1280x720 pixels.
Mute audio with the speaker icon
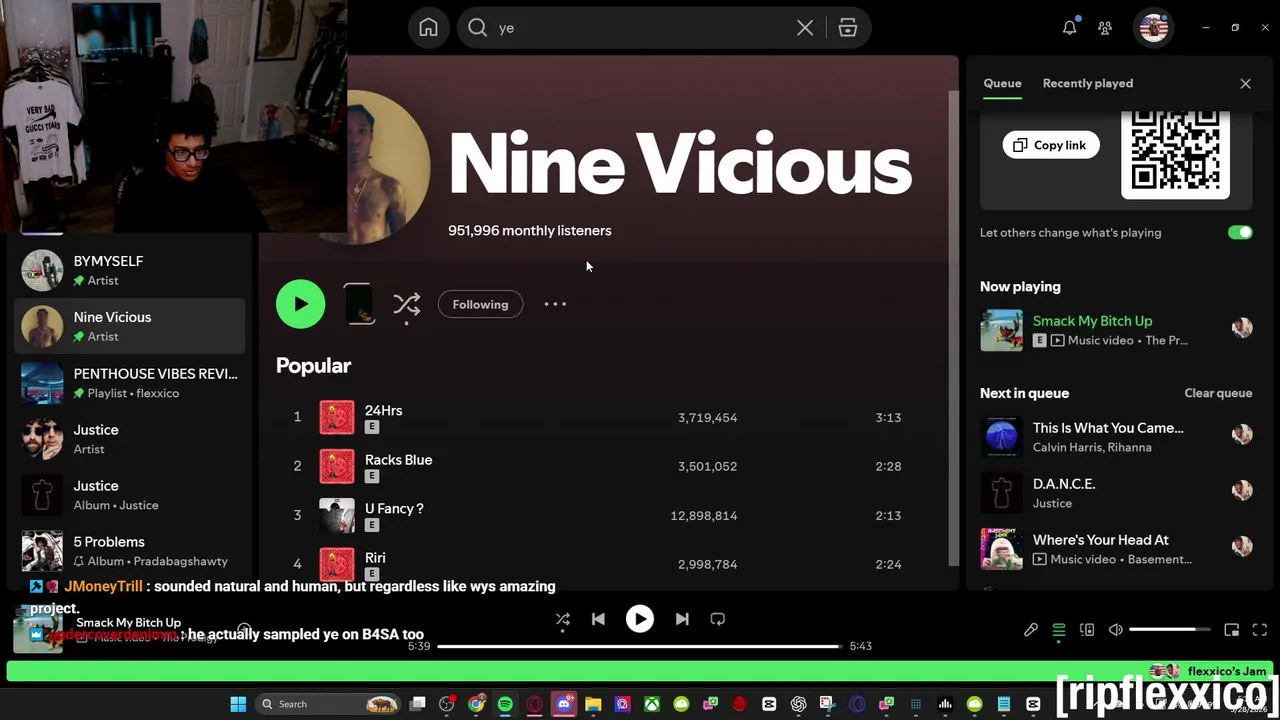[1115, 630]
